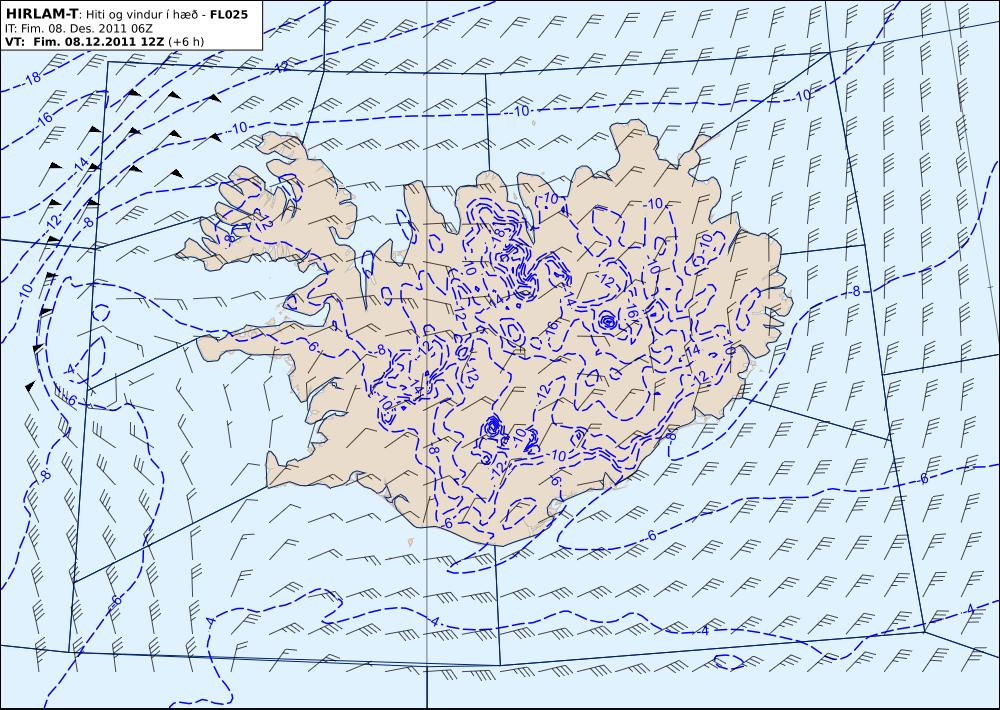Viewport: 1000px width, 710px height.
Task: Click the 'VT: Fim. 08.12.2011 12Z' valid time
Action: coord(85,41)
